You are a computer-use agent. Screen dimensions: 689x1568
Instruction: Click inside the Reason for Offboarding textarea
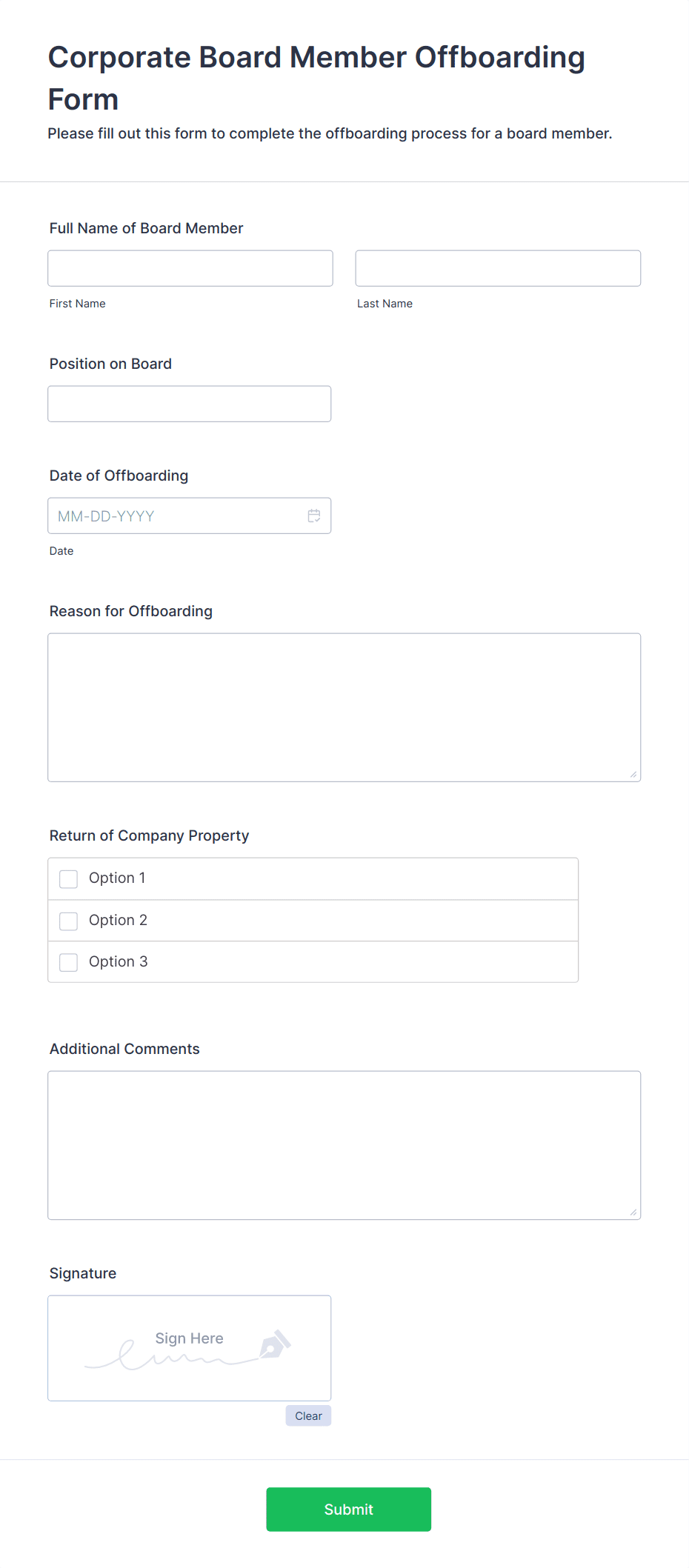tap(344, 707)
